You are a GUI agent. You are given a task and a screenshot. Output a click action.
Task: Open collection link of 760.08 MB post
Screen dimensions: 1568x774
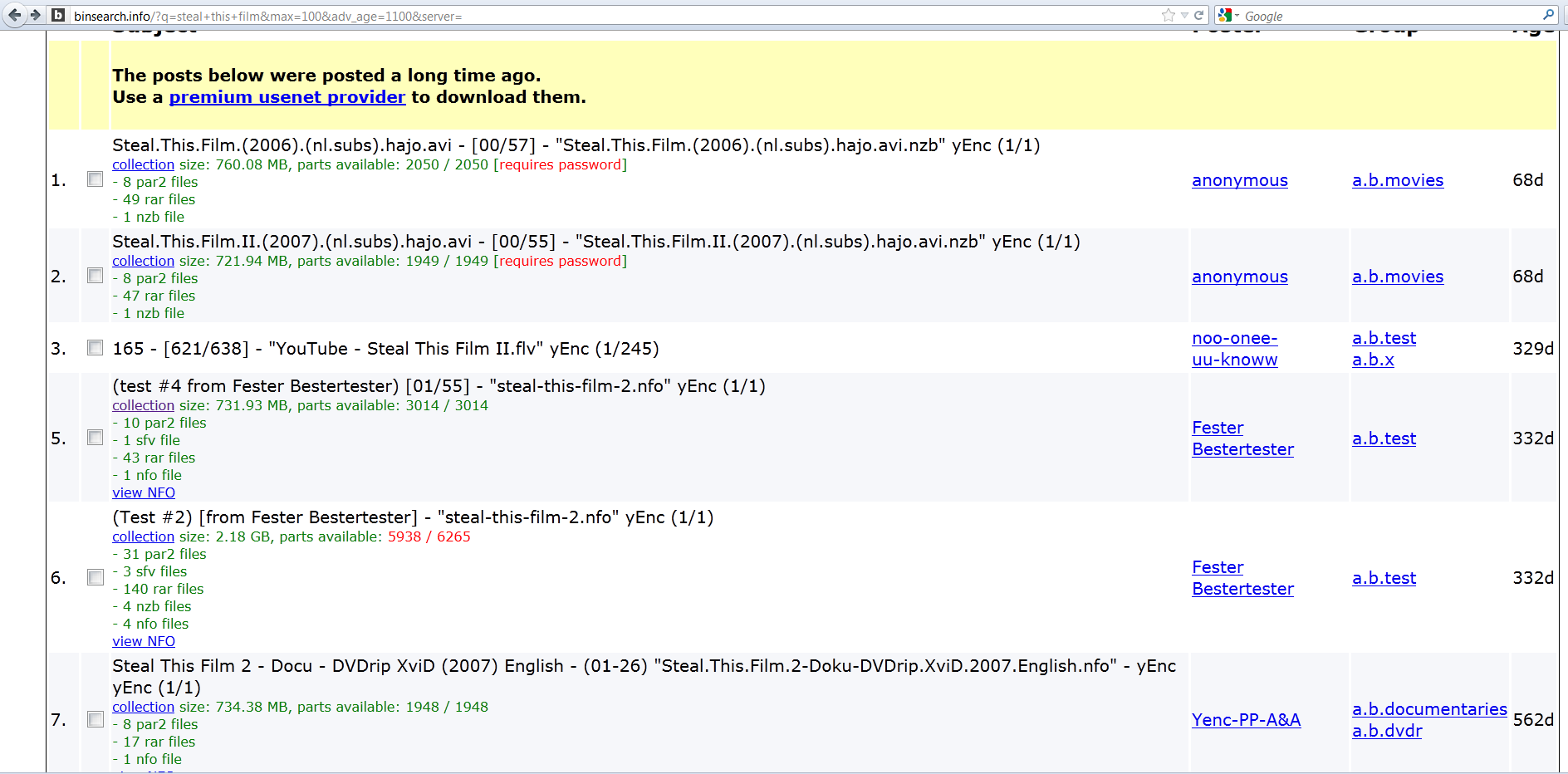click(x=144, y=164)
